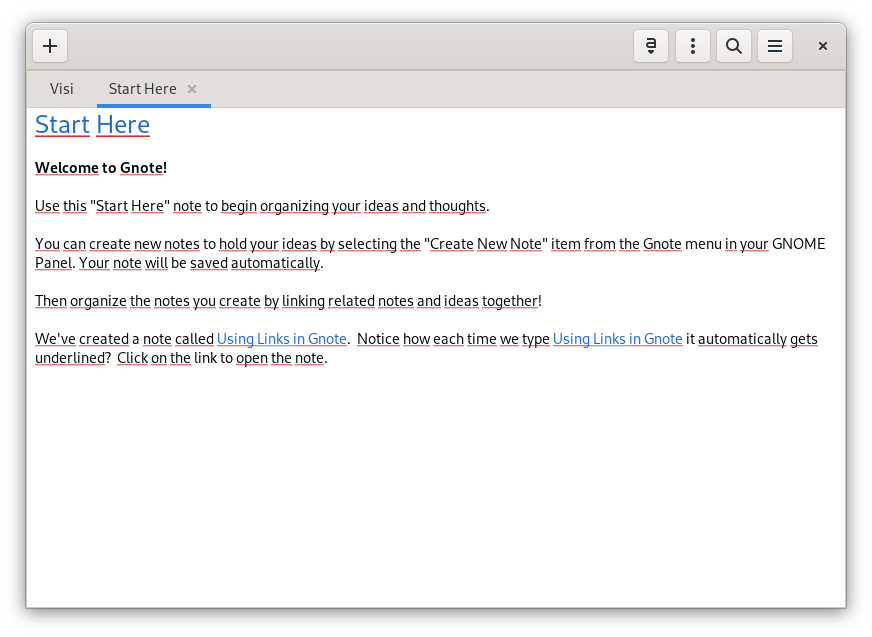Image resolution: width=872 pixels, height=637 pixels.
Task: Click the search magnifier icon
Action: (734, 46)
